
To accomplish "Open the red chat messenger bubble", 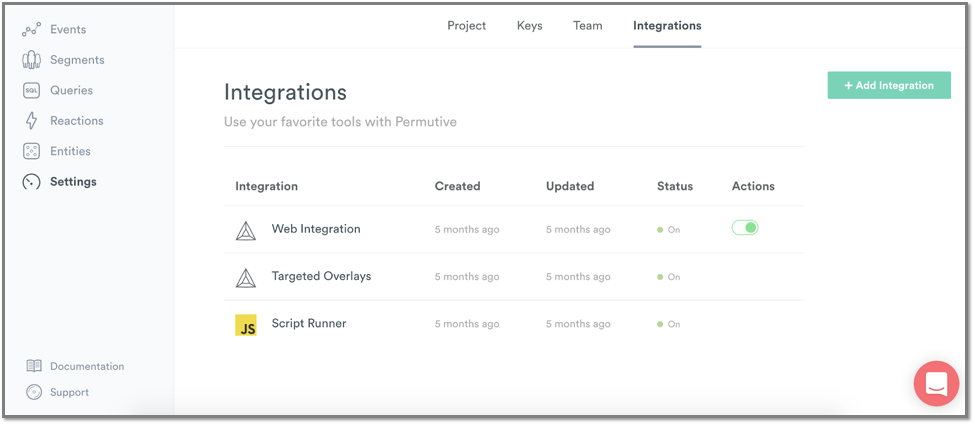I will click(936, 383).
